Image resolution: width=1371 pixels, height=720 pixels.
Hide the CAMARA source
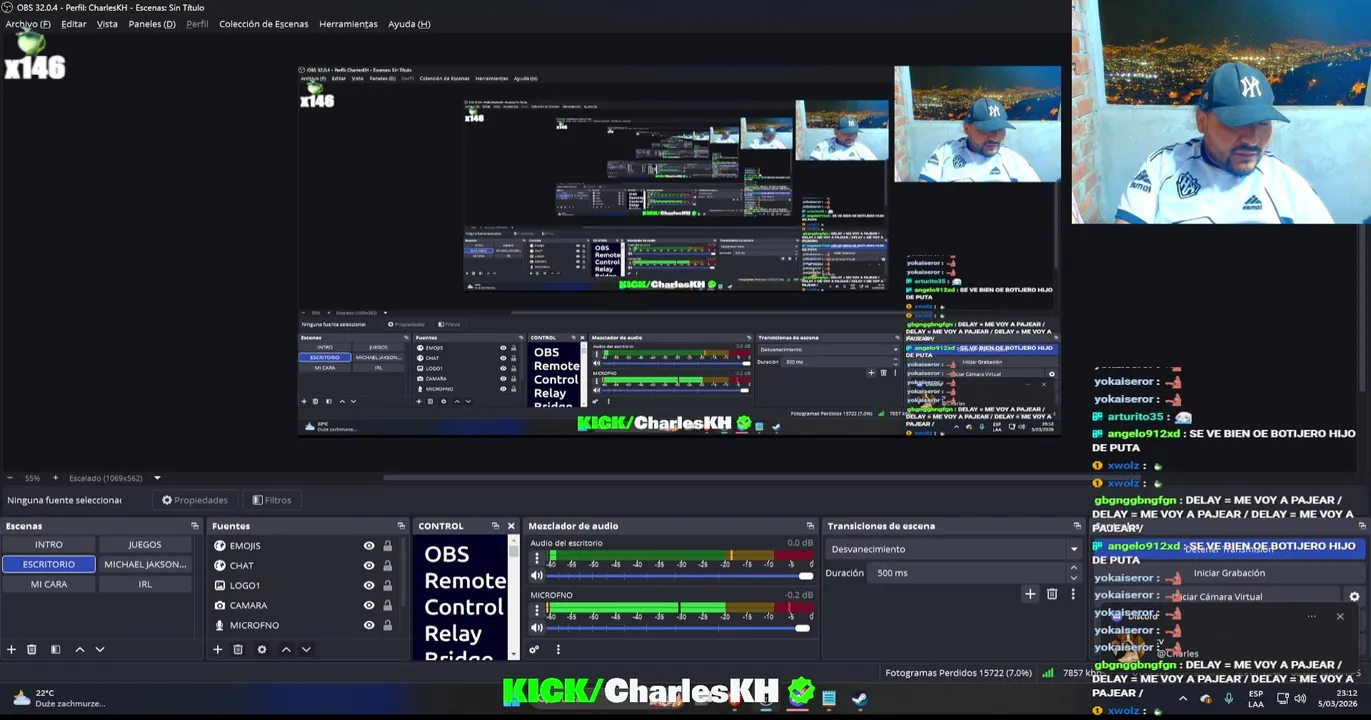tap(369, 605)
